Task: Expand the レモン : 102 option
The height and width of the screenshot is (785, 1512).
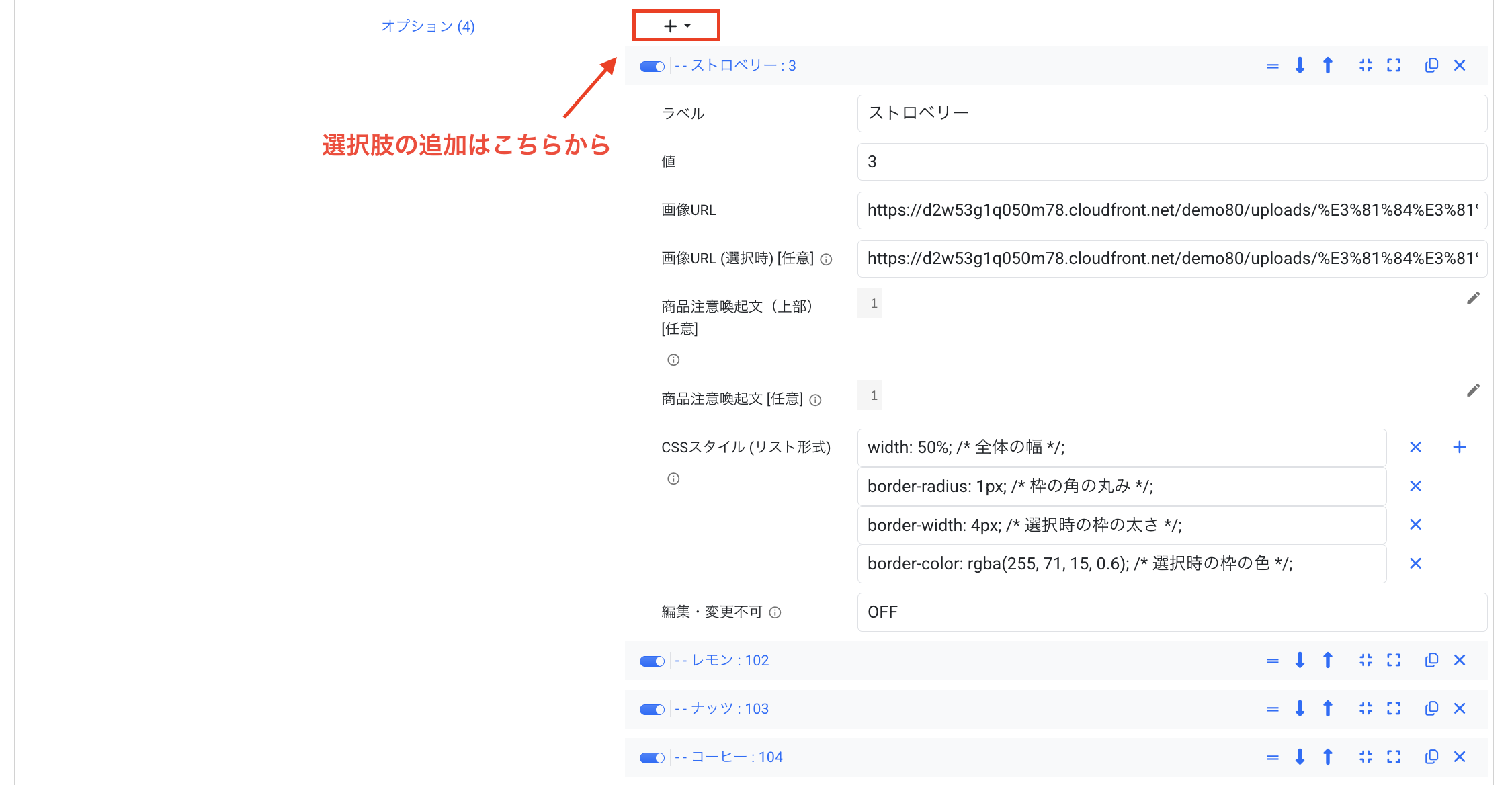Action: (722, 660)
